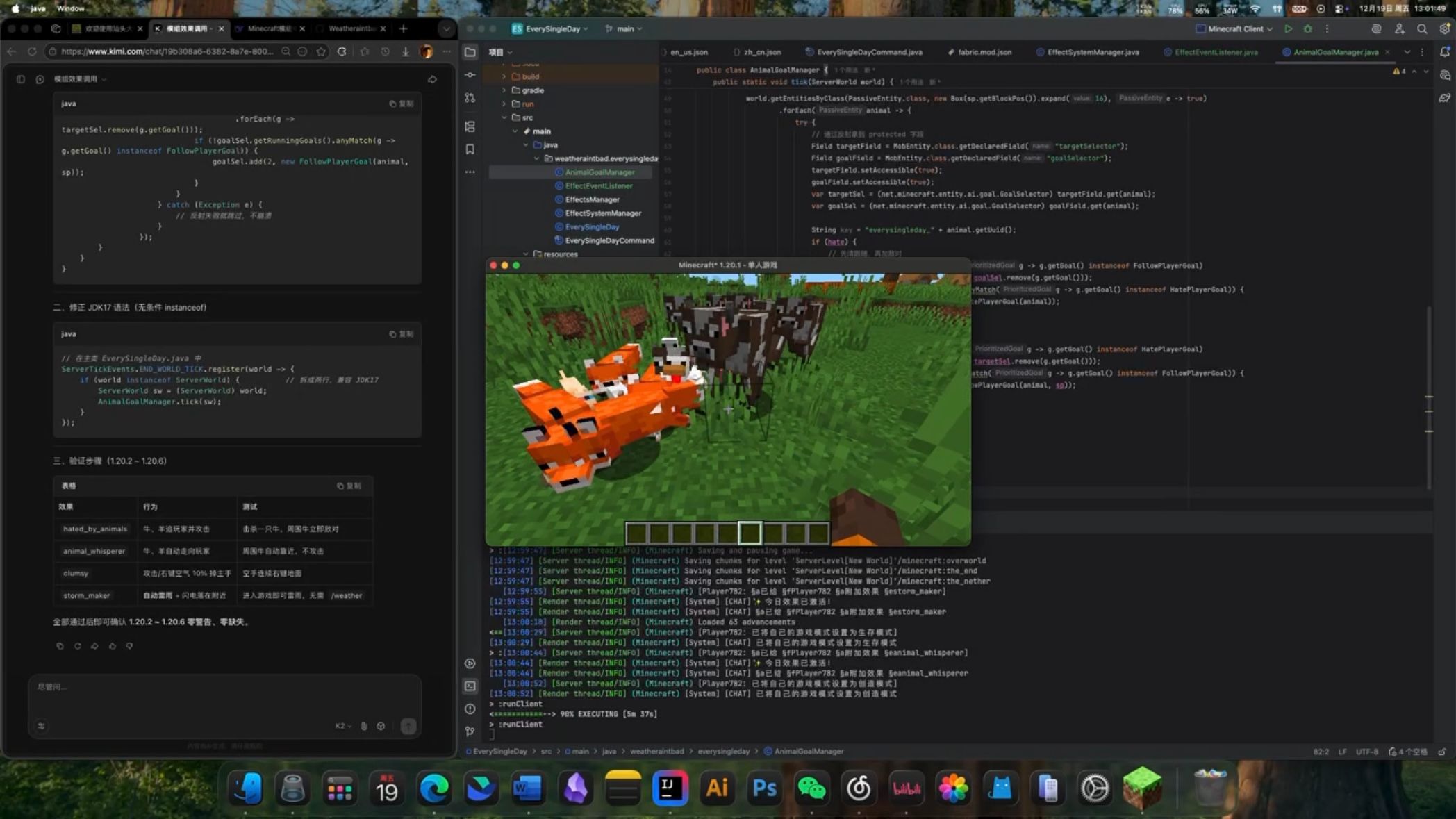Open the main branch dropdown
Screen dimensions: 1456x819
[x=624, y=29]
